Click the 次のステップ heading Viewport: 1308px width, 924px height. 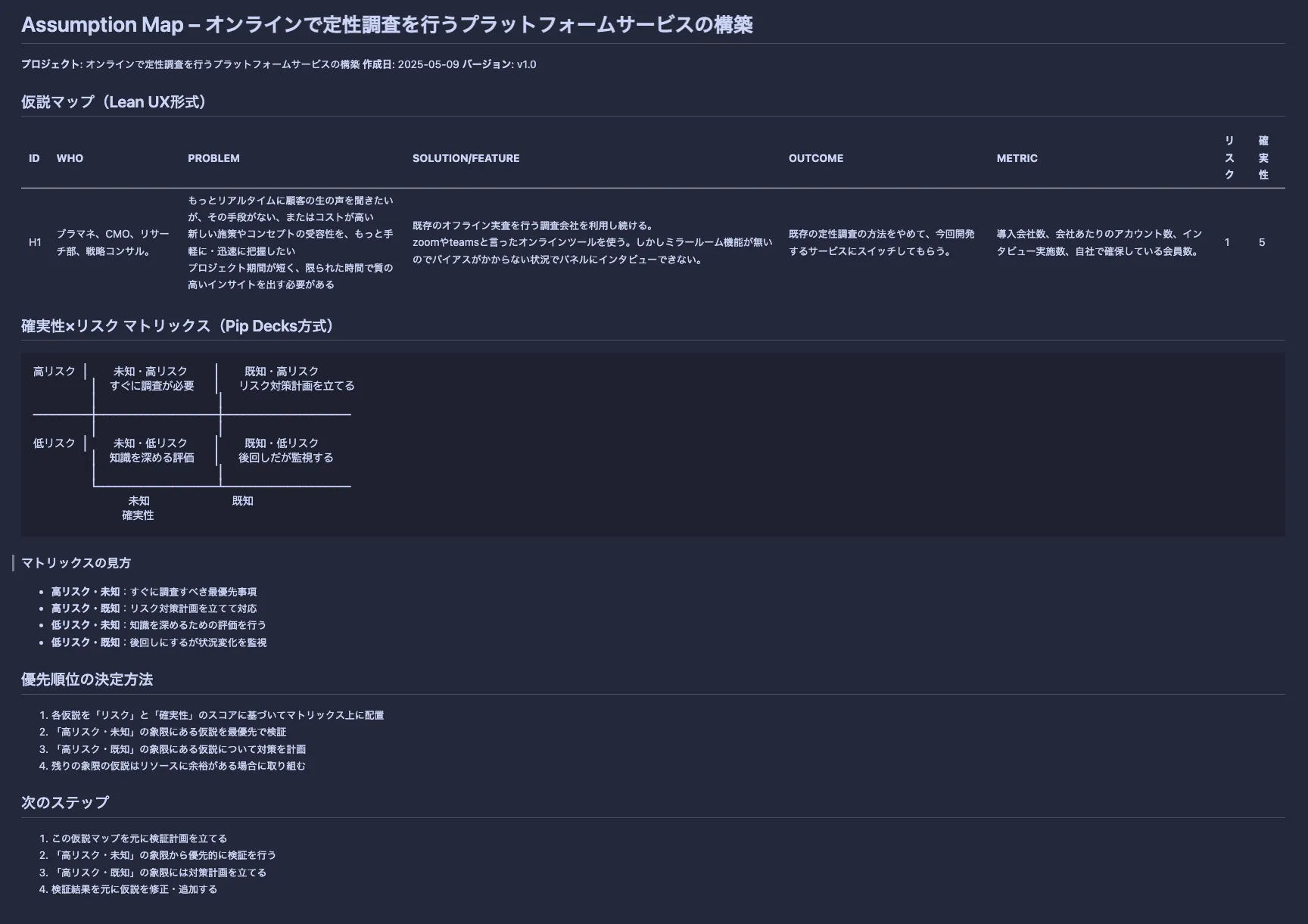pyautogui.click(x=65, y=803)
